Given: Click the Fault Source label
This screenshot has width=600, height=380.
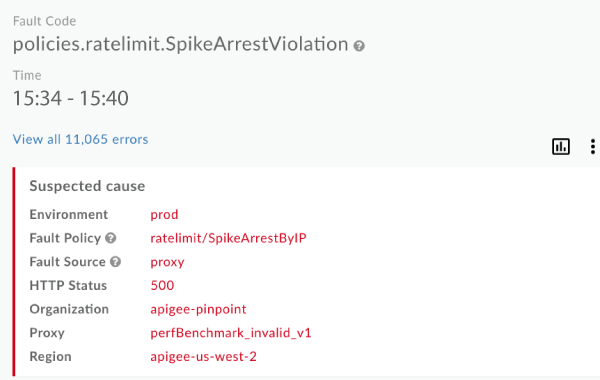Looking at the screenshot, I should (x=67, y=262).
